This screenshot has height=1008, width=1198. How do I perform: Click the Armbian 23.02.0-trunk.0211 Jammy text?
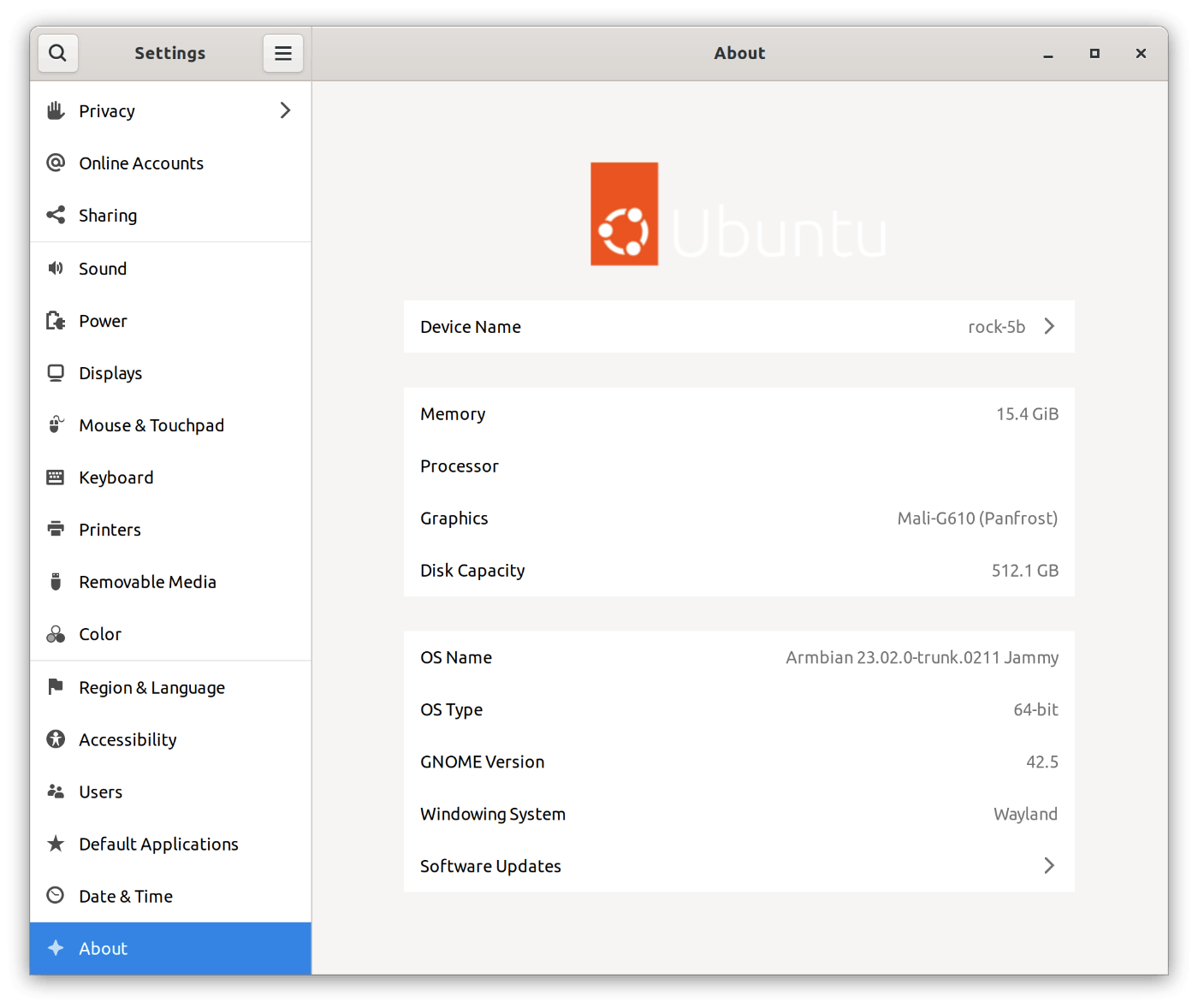[x=922, y=657]
